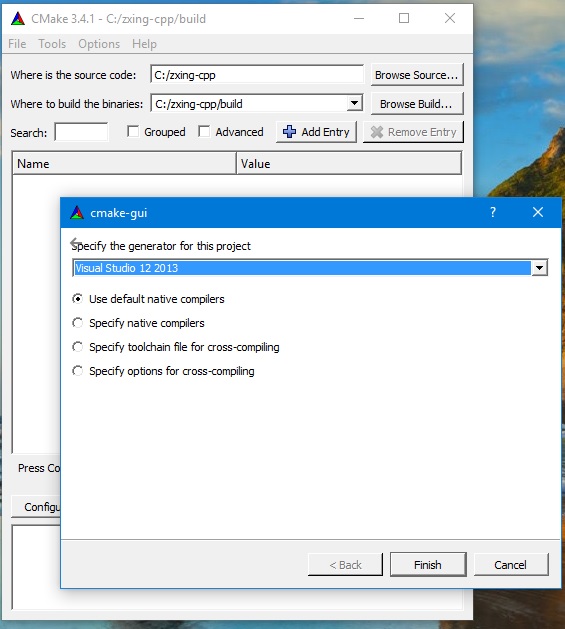Maximize the CMake main window

click(x=404, y=18)
